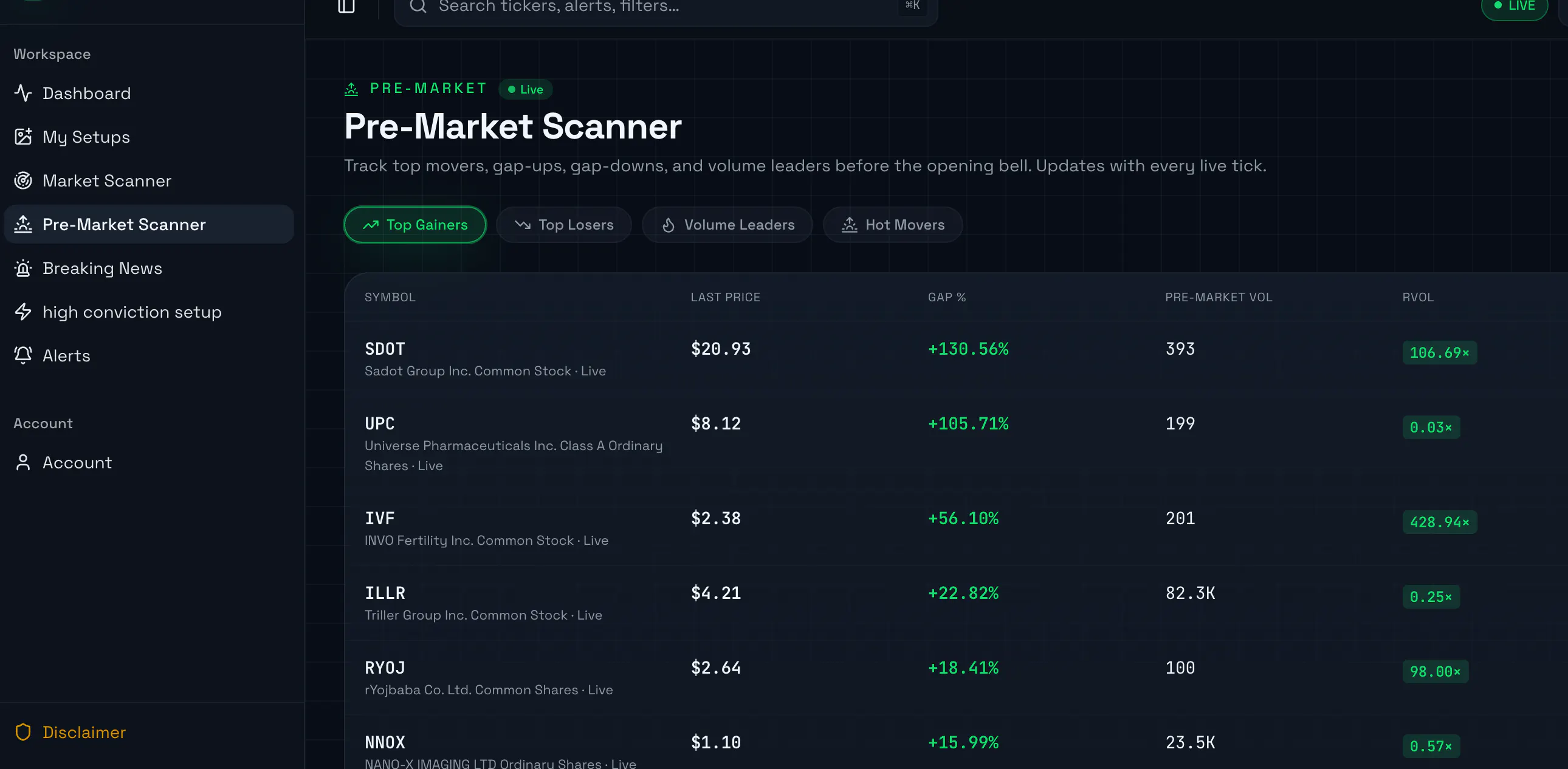Sort by SYMBOL column header
Viewport: 1568px width, 769px height.
(390, 298)
